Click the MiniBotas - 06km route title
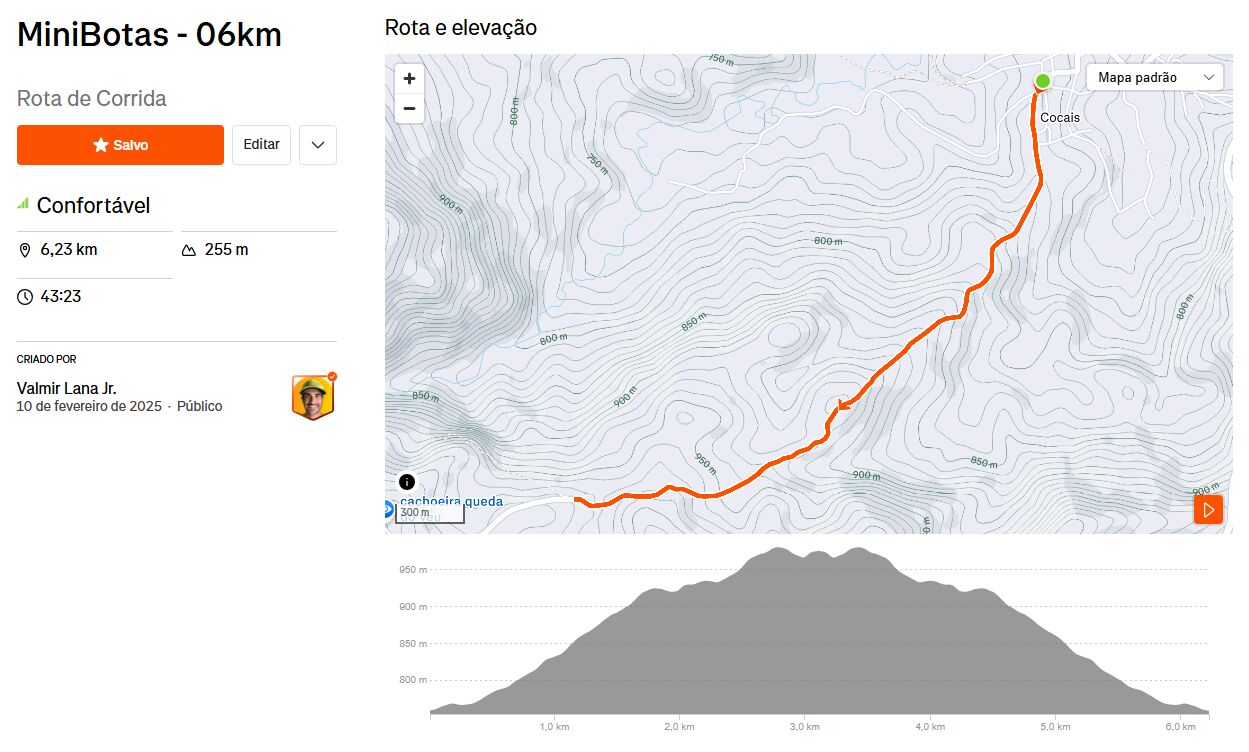 pos(150,35)
